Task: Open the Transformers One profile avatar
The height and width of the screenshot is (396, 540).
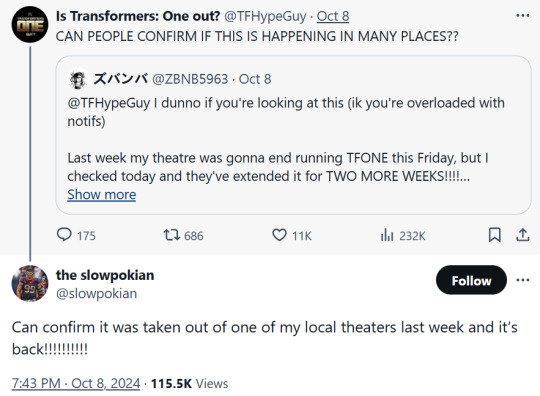Action: [x=30, y=24]
